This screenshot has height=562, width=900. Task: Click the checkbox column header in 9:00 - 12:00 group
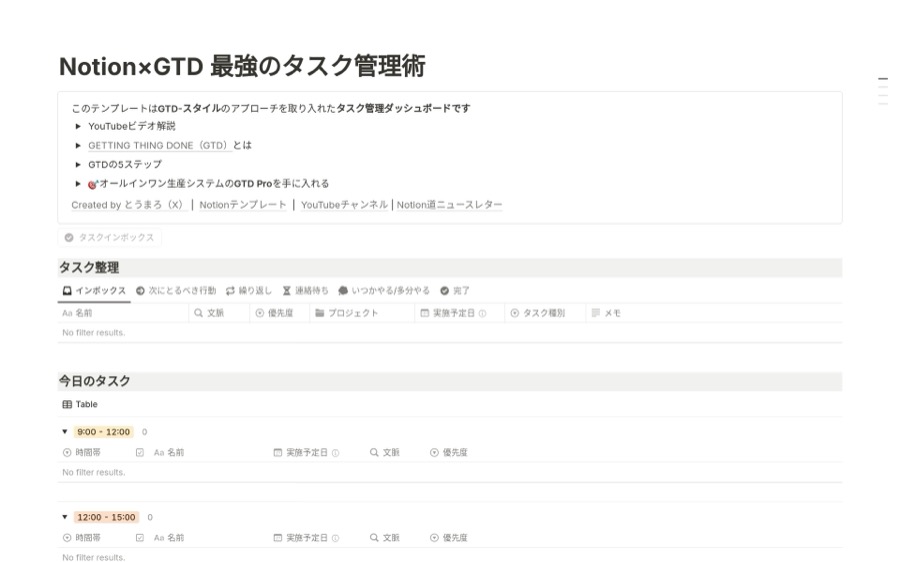[x=139, y=453]
